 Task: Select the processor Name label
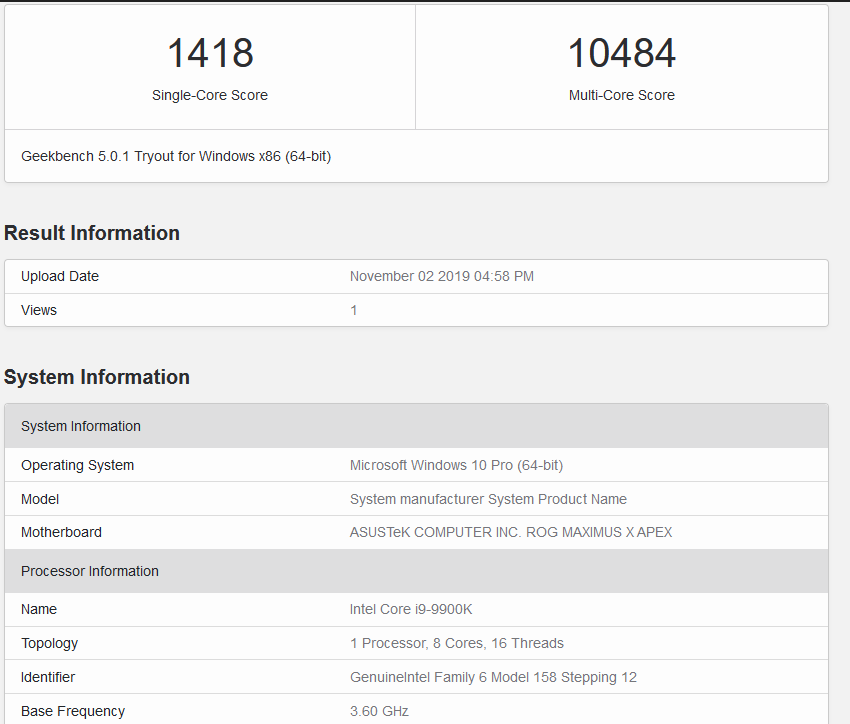(x=38, y=610)
